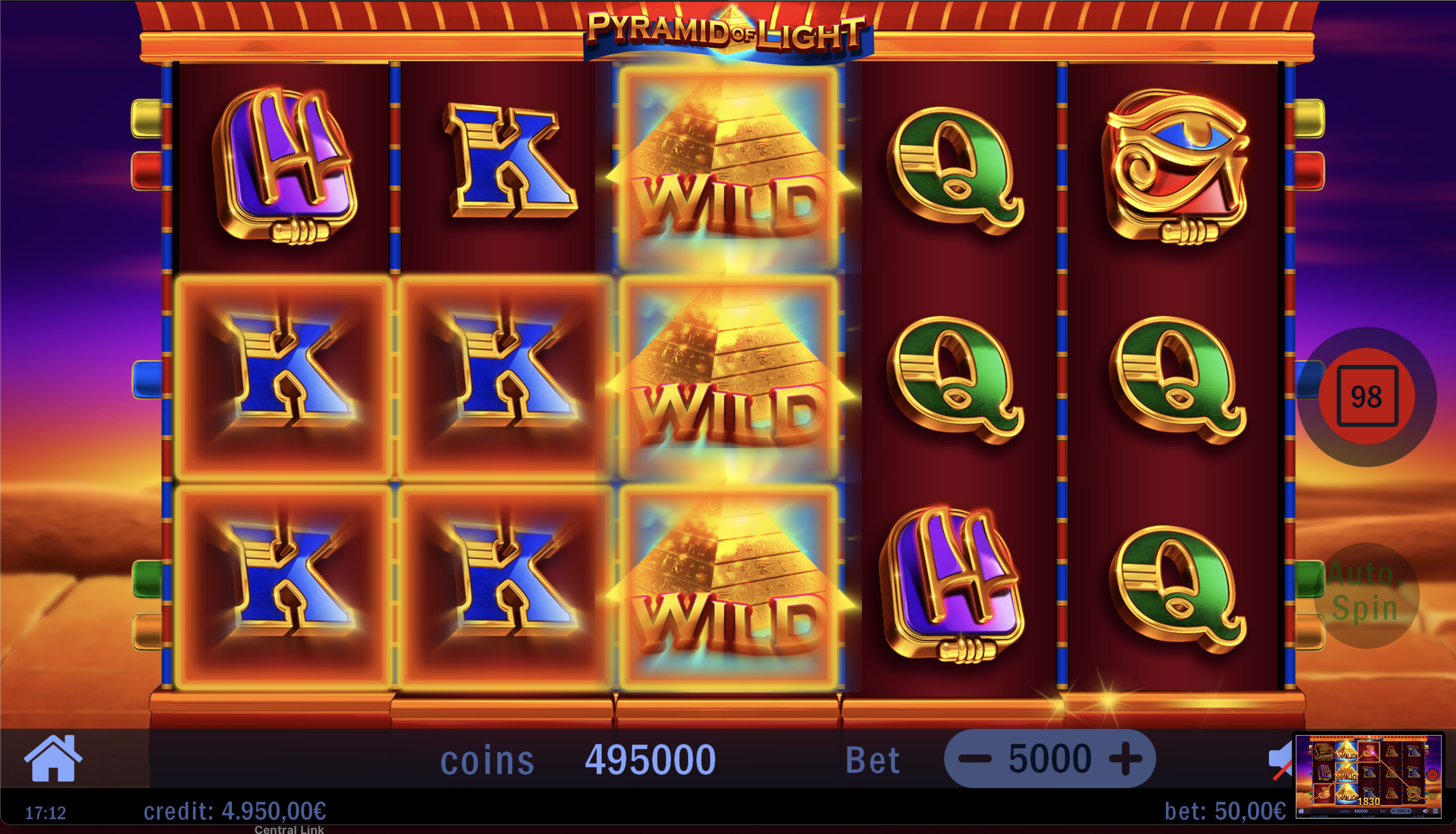1456x834 pixels.
Task: Increase the bet with plus button
Action: coord(1125,759)
